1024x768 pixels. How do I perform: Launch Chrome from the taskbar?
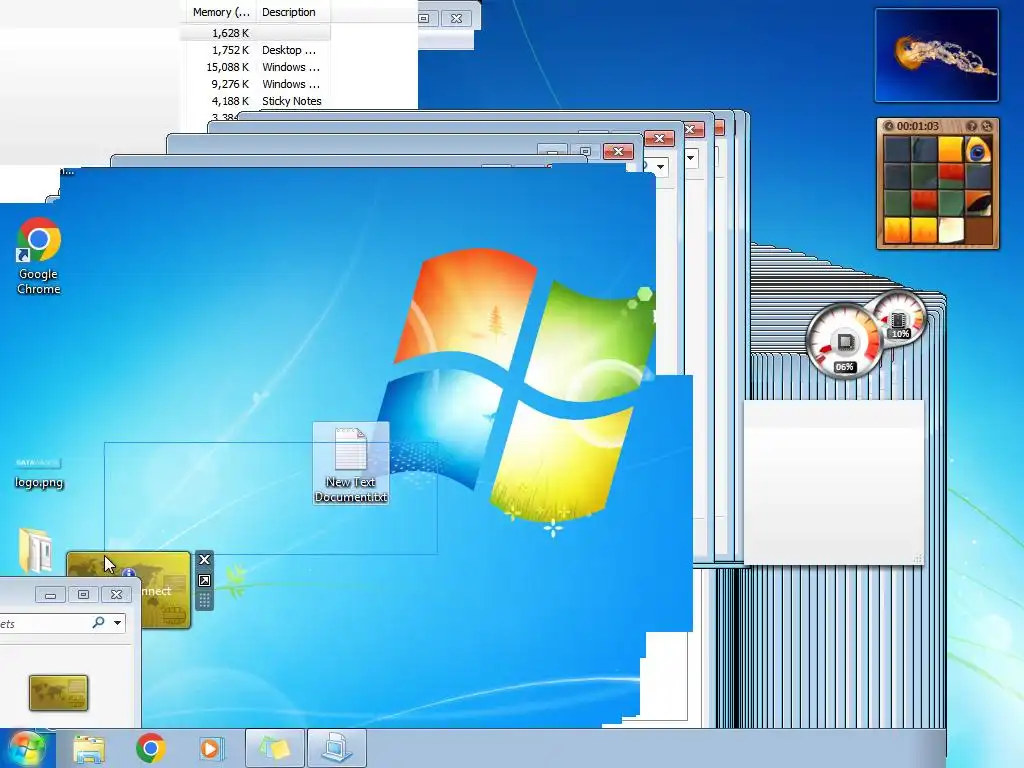pyautogui.click(x=150, y=748)
